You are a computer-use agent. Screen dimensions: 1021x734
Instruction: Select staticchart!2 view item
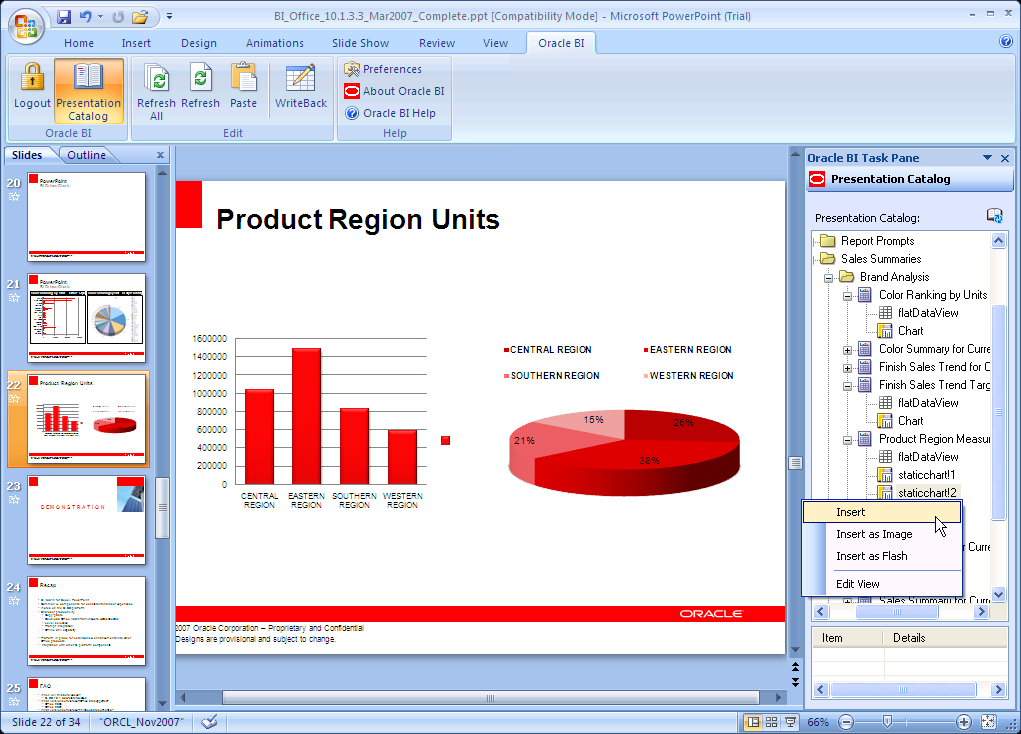tap(927, 493)
